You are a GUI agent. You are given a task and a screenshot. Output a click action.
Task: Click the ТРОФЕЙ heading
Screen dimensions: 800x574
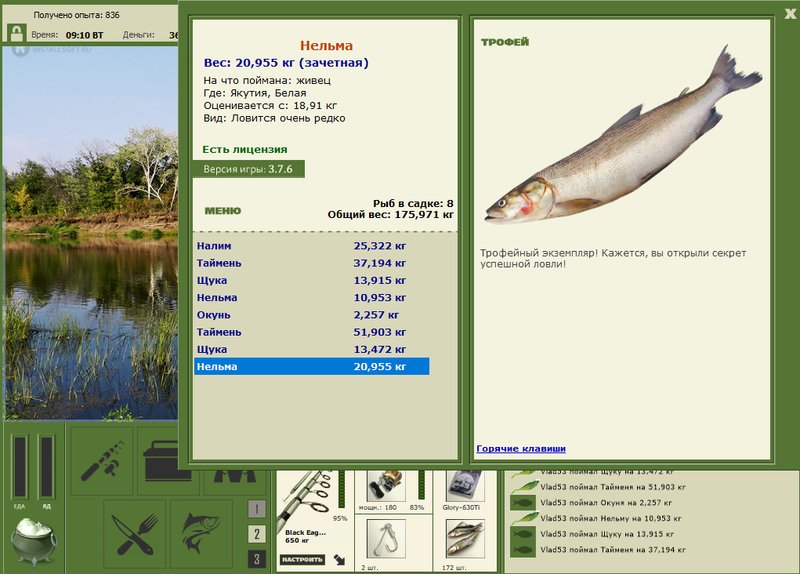505,42
